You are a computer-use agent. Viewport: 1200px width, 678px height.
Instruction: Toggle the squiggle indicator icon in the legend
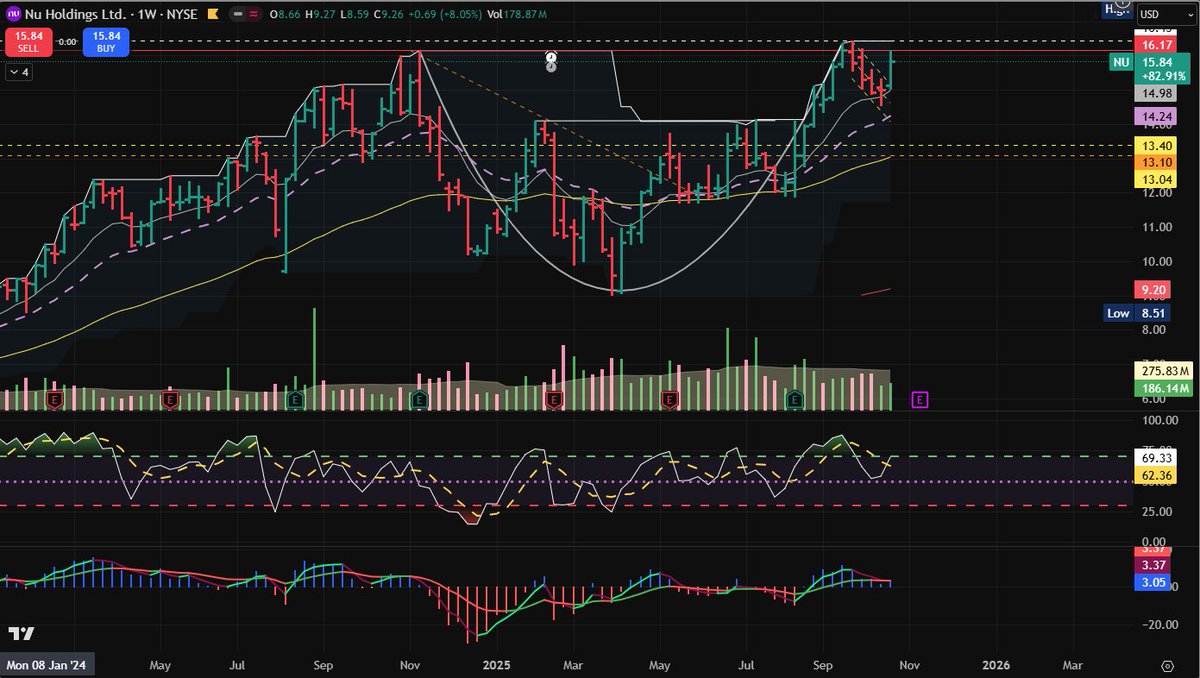254,14
